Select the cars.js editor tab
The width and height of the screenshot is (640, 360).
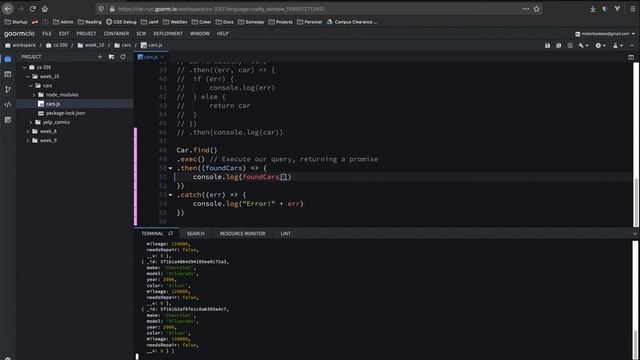[x=151, y=57]
